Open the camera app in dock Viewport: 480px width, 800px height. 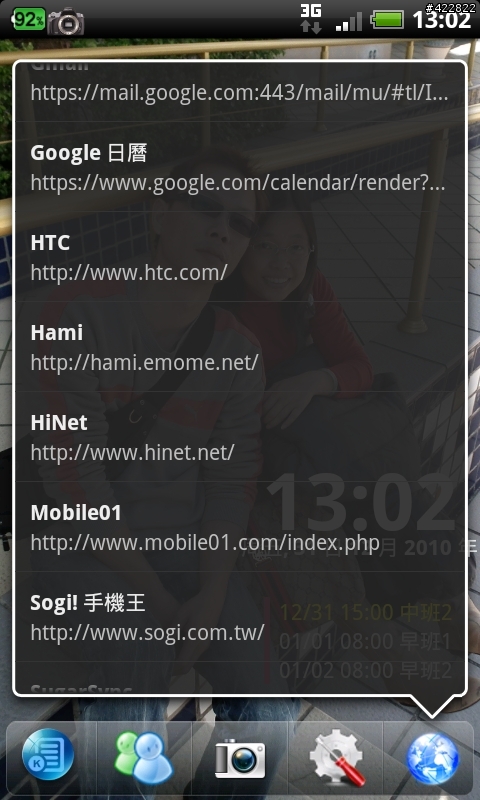[x=240, y=760]
